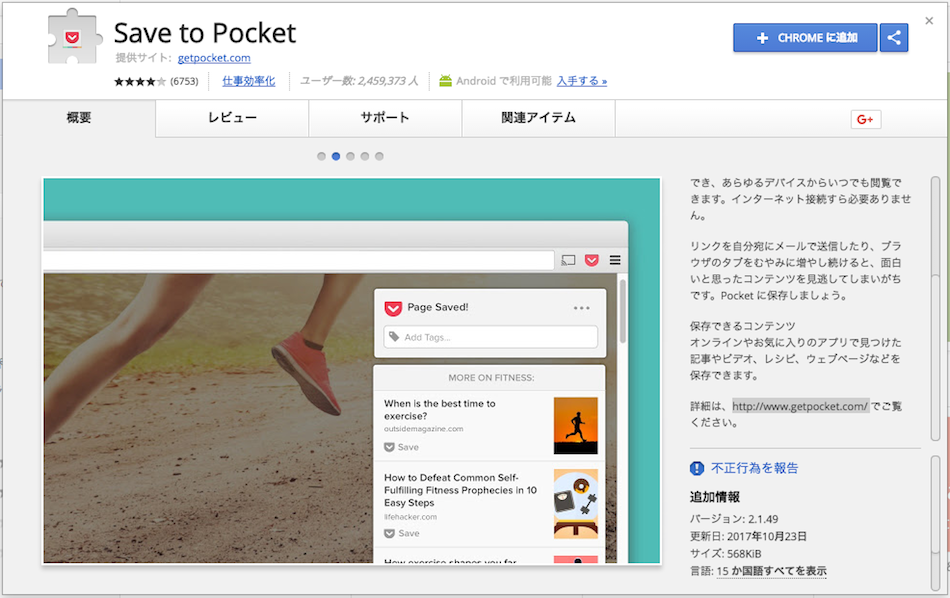Image resolution: width=950 pixels, height=598 pixels.
Task: Click the report abuse exclamation icon
Action: point(697,468)
